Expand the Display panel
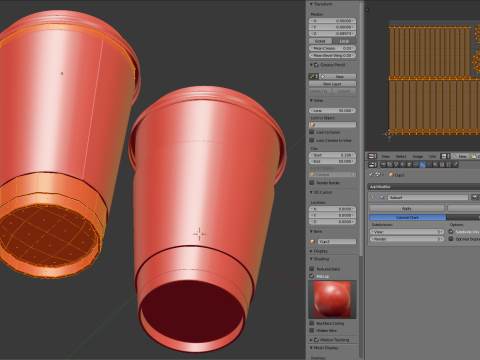The width and height of the screenshot is (480, 360). [x=311, y=251]
